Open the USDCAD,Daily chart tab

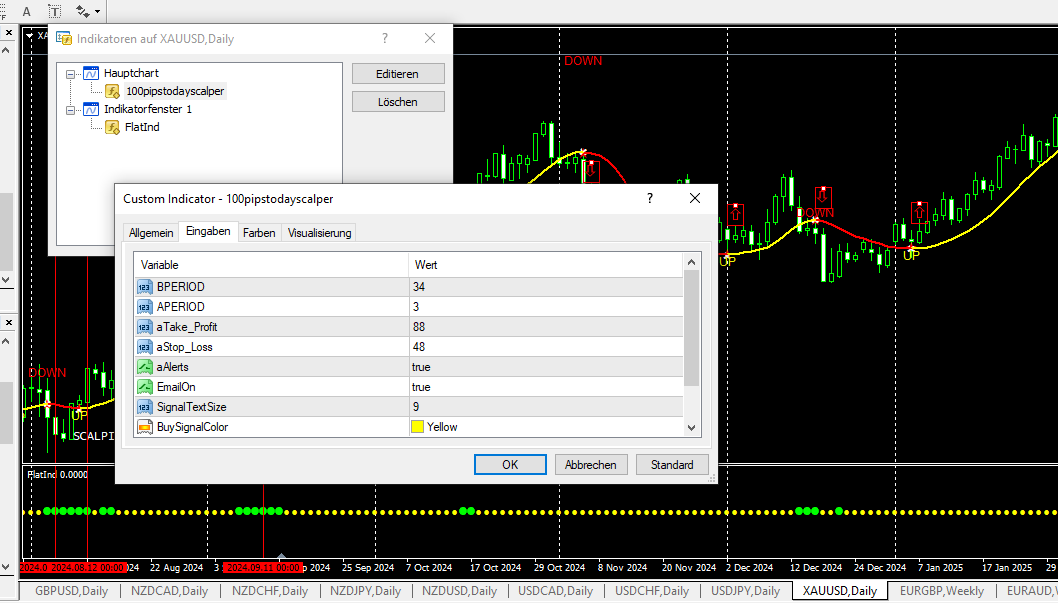(x=555, y=591)
